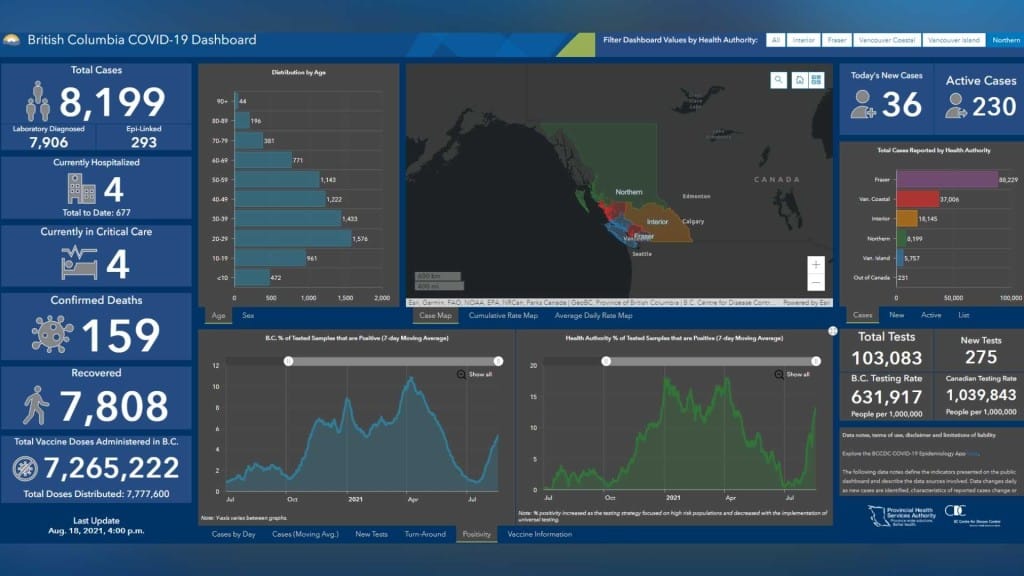This screenshot has width=1024, height=576.
Task: Click the map home extent icon
Action: click(799, 80)
